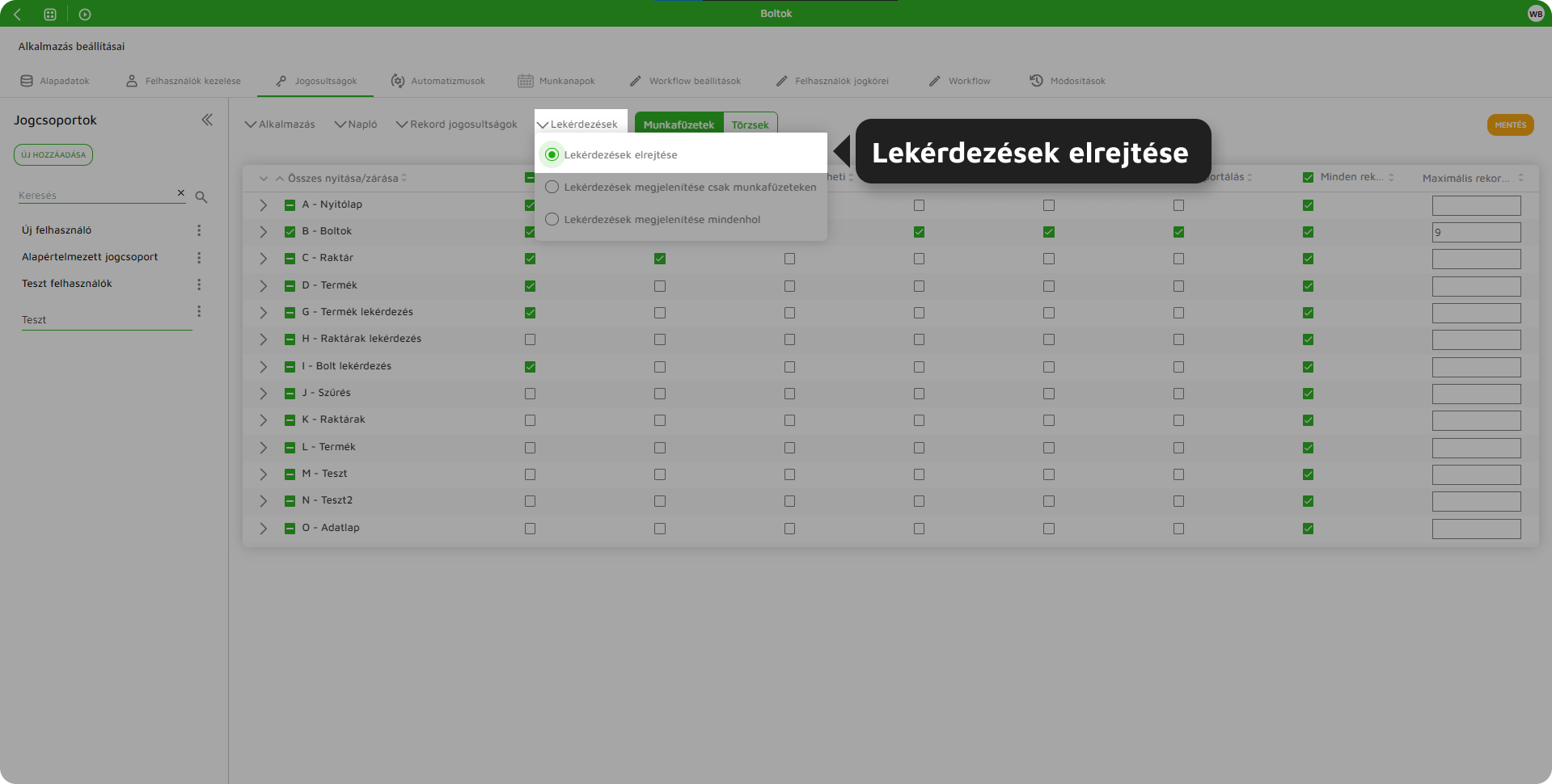Viewport: 1552px width, 784px height.
Task: Click the ÚJ HOZZÁADÁSA button
Action: (53, 154)
